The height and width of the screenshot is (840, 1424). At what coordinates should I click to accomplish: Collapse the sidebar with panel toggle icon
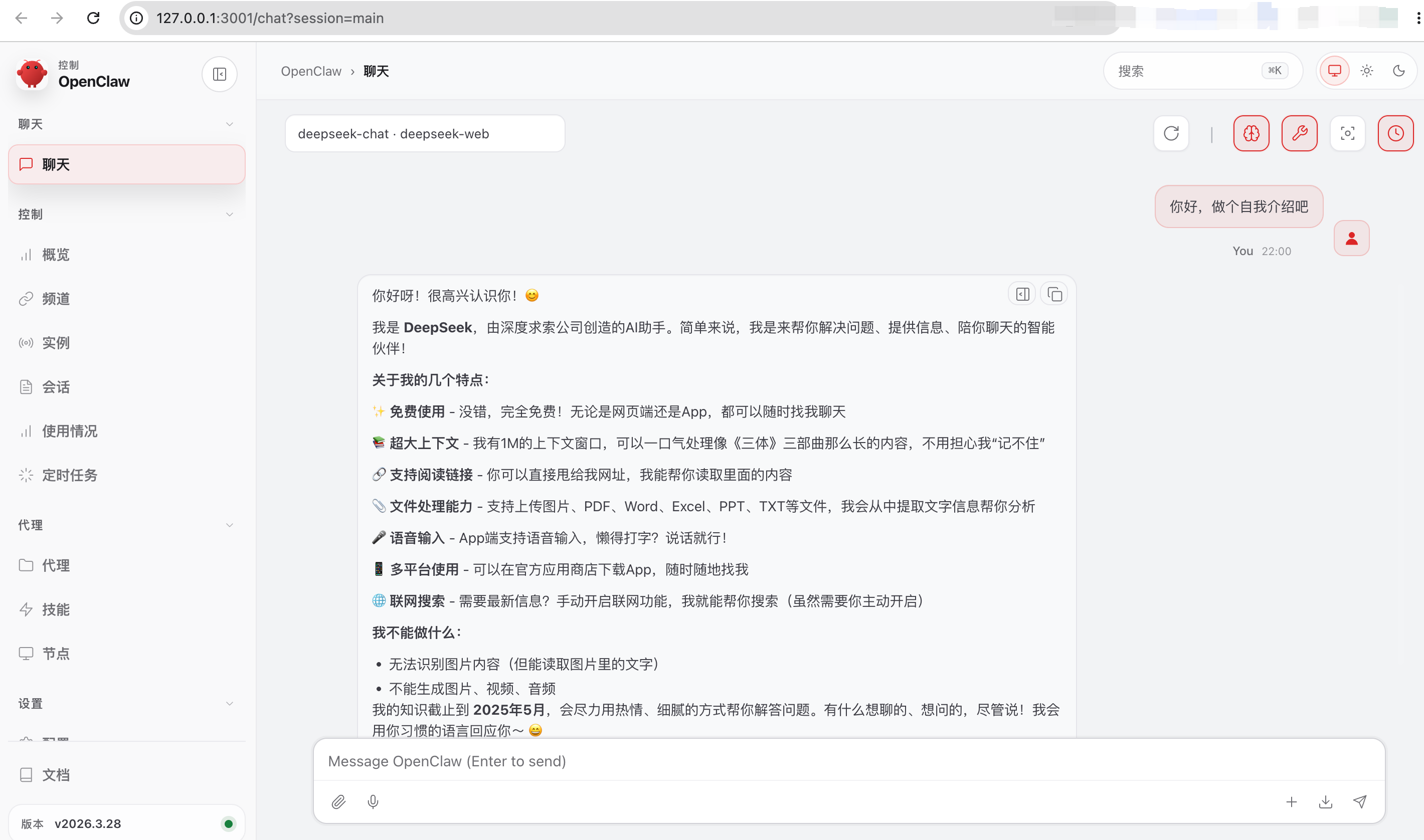pyautogui.click(x=219, y=74)
